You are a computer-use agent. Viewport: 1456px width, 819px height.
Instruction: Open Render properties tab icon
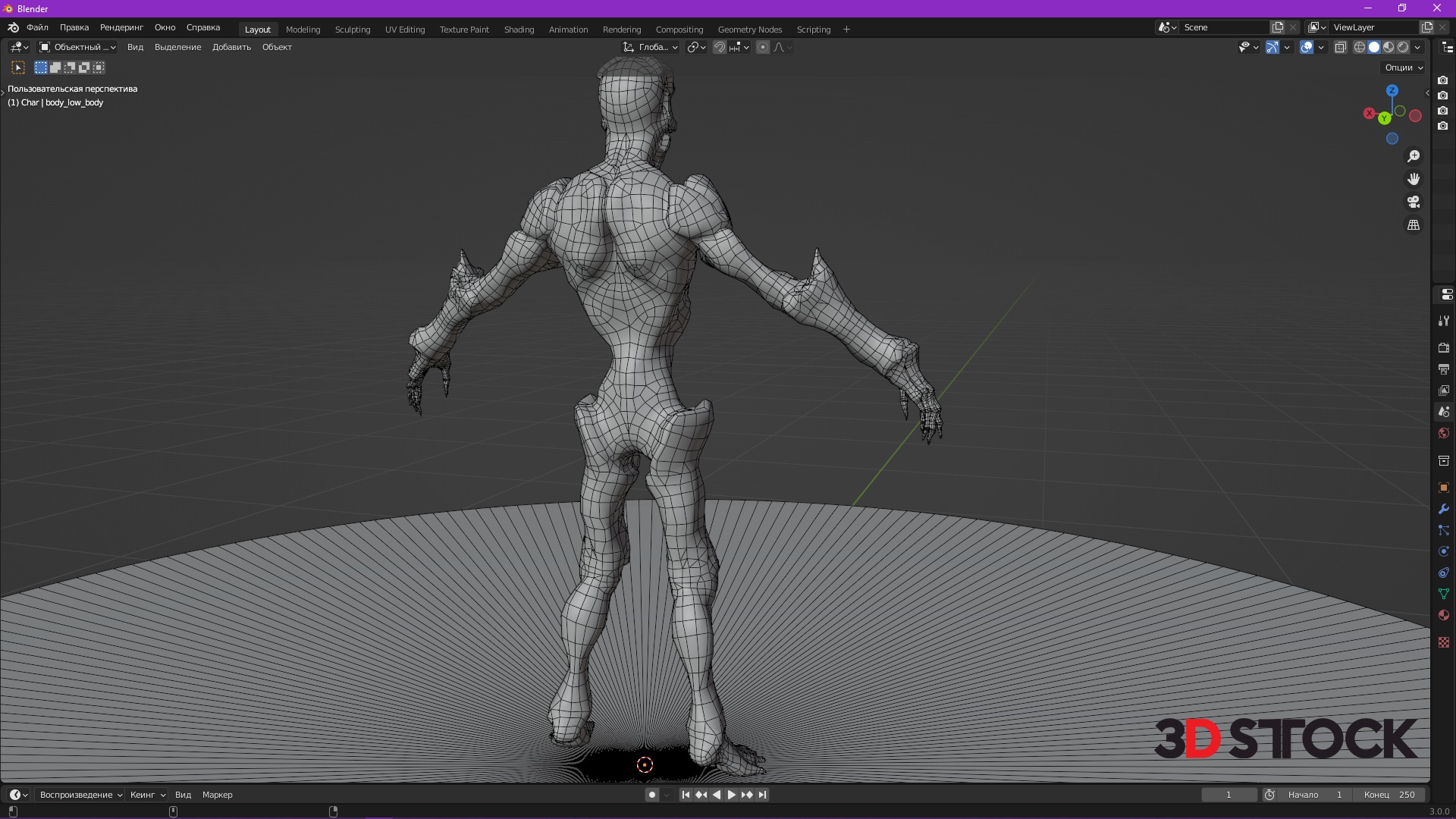[x=1444, y=348]
